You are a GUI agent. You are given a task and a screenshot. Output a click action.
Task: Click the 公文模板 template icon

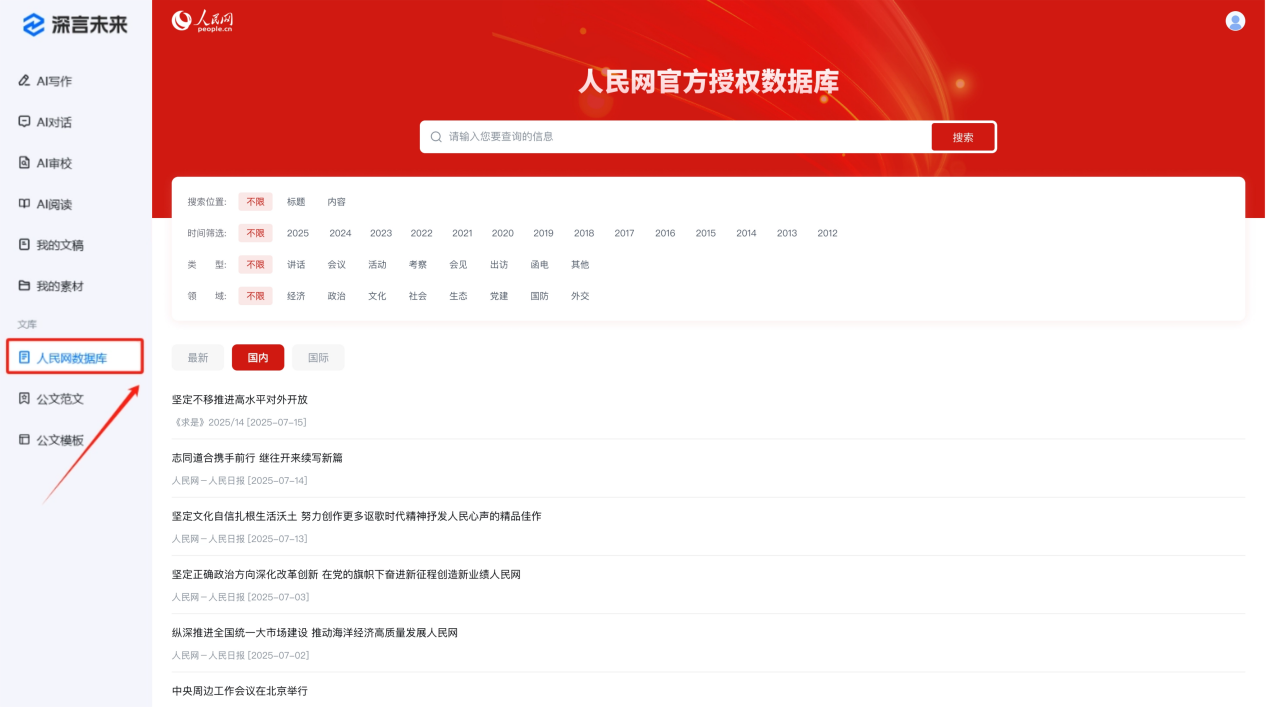pos(25,440)
